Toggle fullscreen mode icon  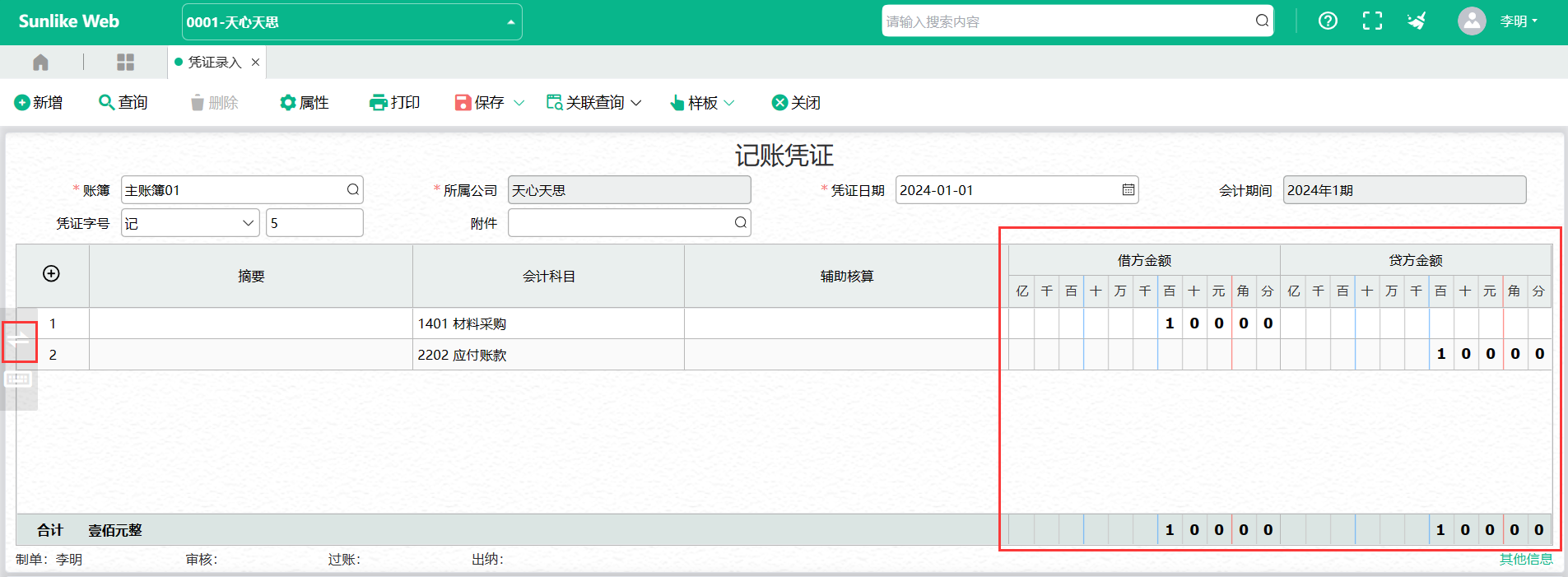click(x=1372, y=21)
